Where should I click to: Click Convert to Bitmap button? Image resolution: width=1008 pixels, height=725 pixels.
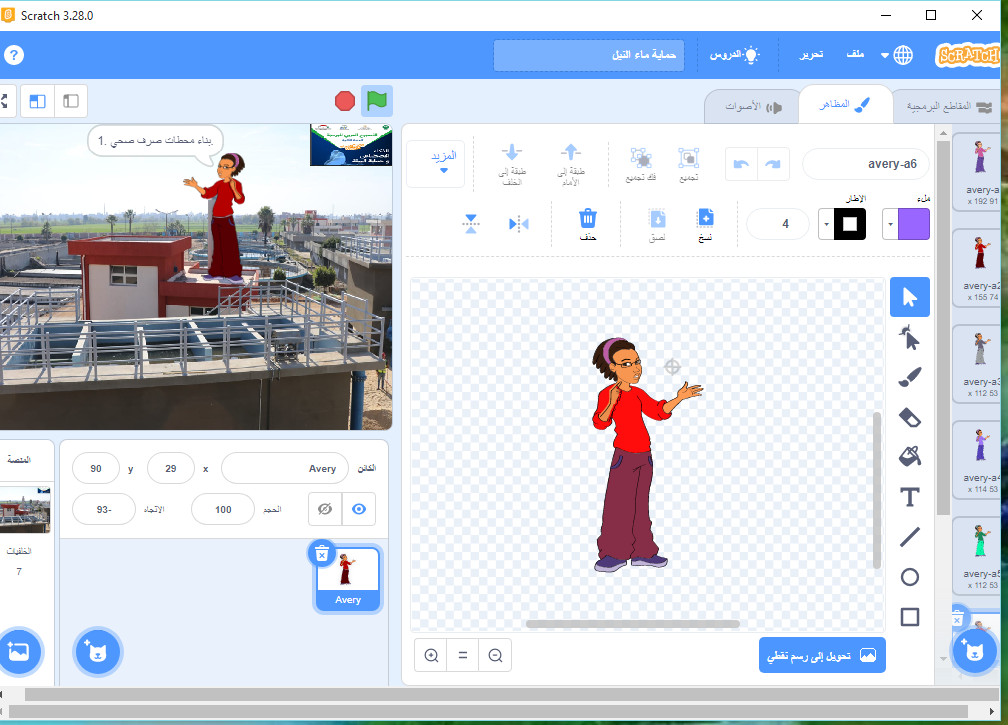(822, 655)
